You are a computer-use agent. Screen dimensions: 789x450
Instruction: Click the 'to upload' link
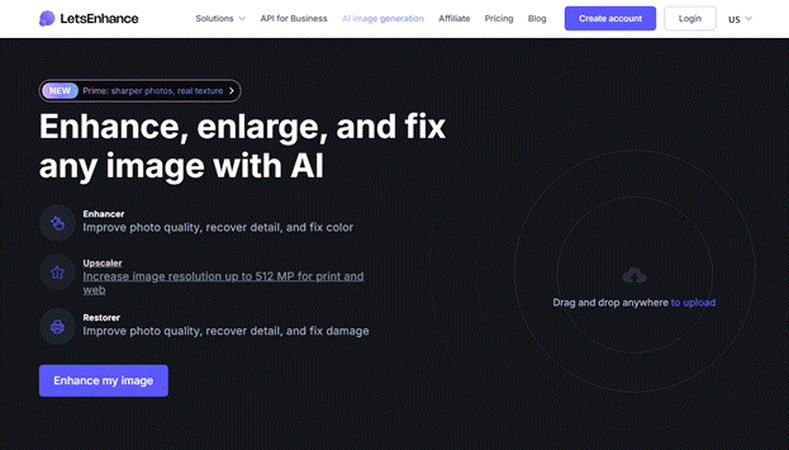[x=693, y=303]
